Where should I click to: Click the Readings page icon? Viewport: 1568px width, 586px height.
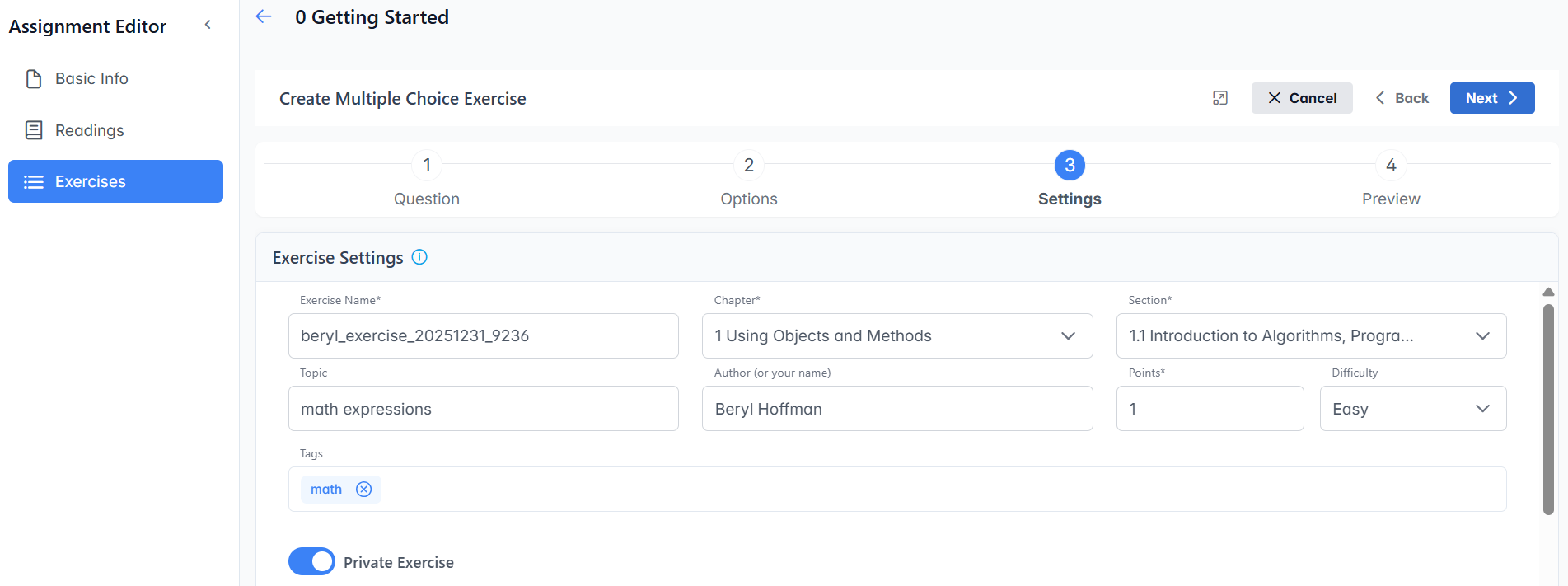click(x=34, y=130)
